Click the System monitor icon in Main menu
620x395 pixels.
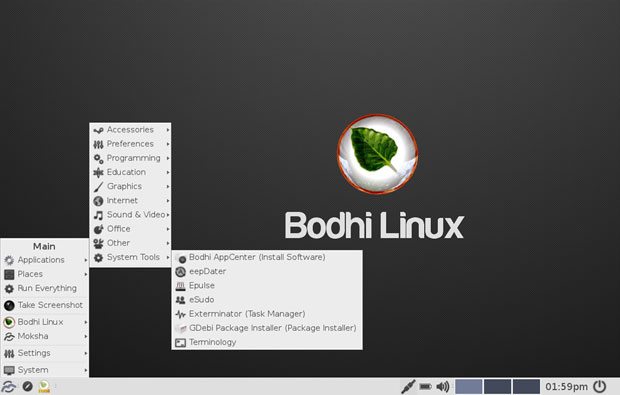pyautogui.click(x=9, y=370)
